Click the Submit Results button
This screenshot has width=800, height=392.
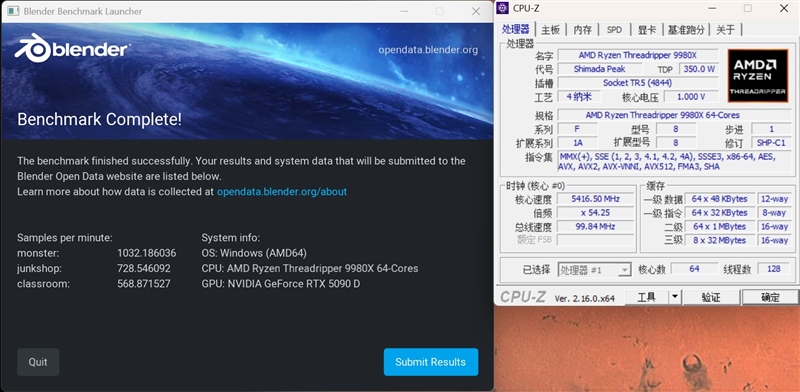click(431, 362)
